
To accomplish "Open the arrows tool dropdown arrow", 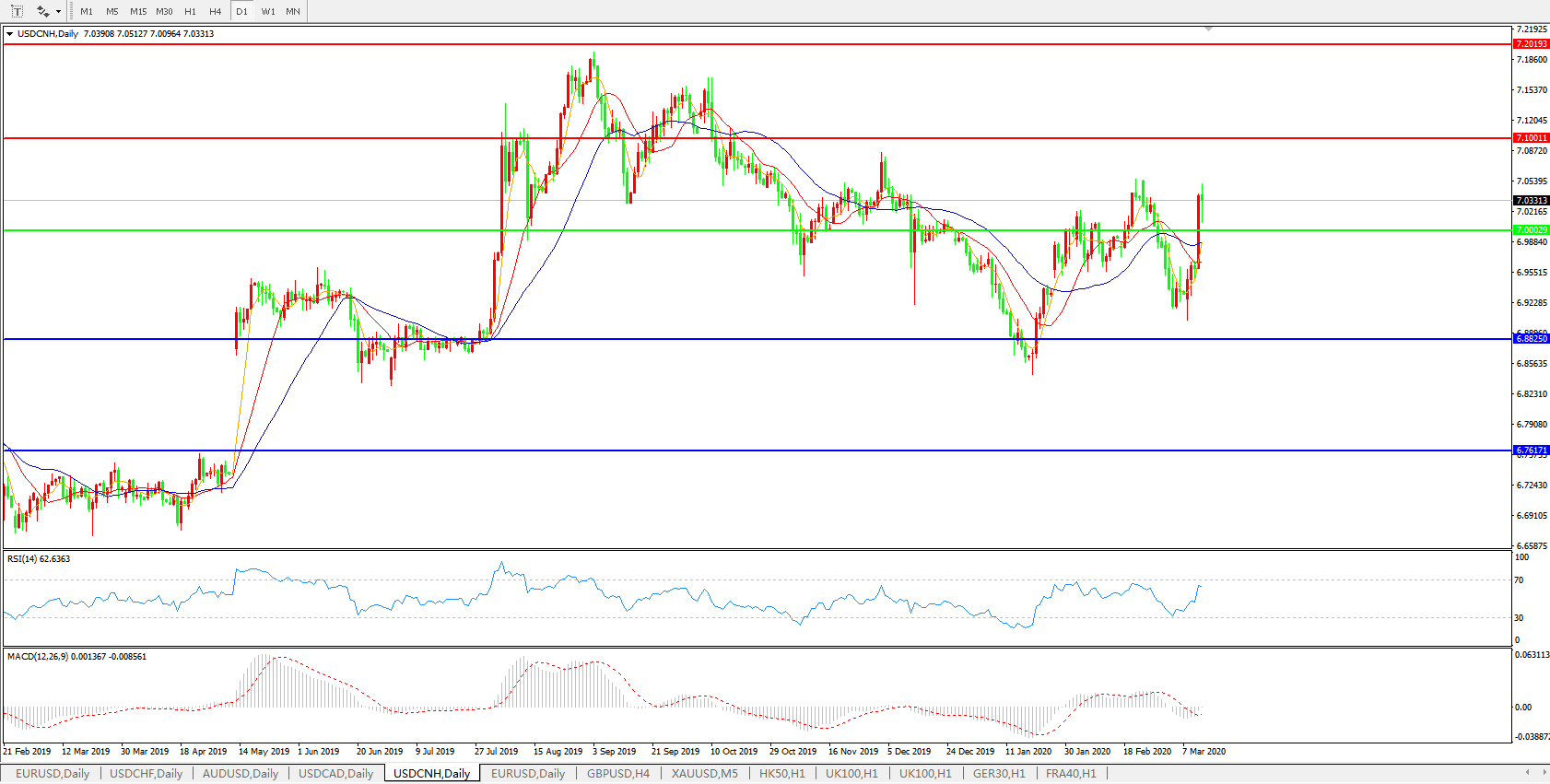I will [x=59, y=12].
